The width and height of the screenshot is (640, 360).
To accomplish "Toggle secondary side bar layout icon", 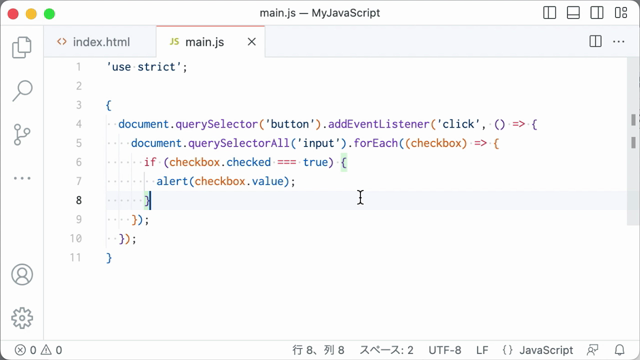I will (x=597, y=13).
